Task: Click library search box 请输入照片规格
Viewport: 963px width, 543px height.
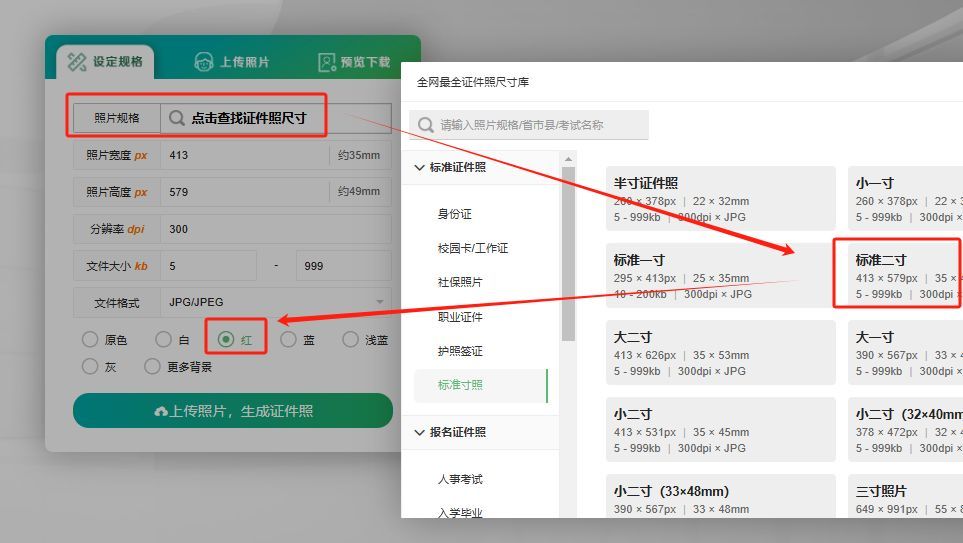Action: point(529,125)
